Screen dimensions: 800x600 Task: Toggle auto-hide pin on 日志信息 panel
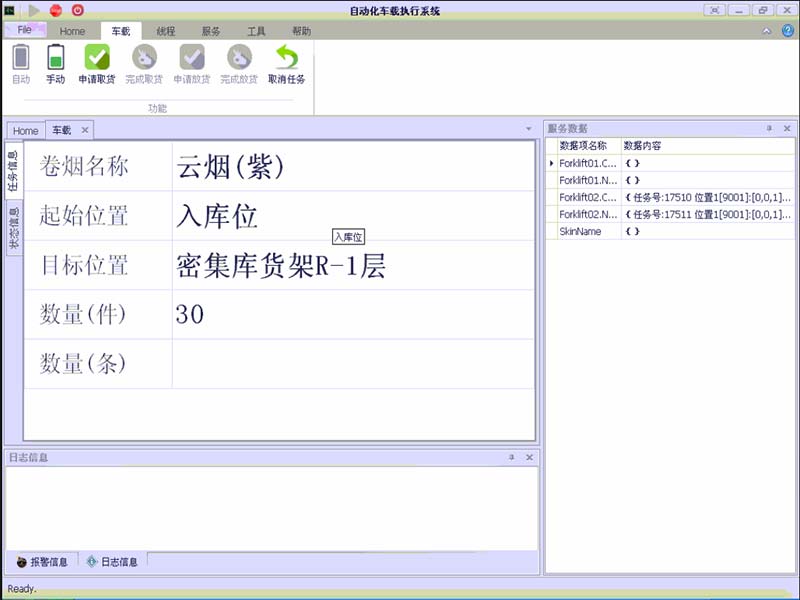point(512,457)
